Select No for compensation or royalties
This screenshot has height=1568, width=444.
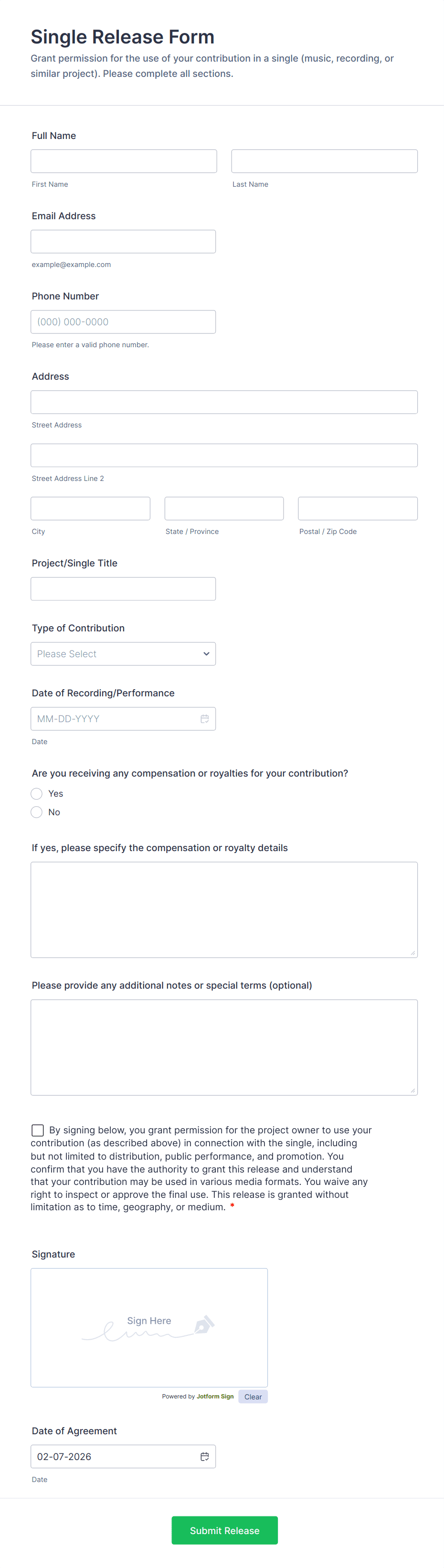(x=37, y=812)
